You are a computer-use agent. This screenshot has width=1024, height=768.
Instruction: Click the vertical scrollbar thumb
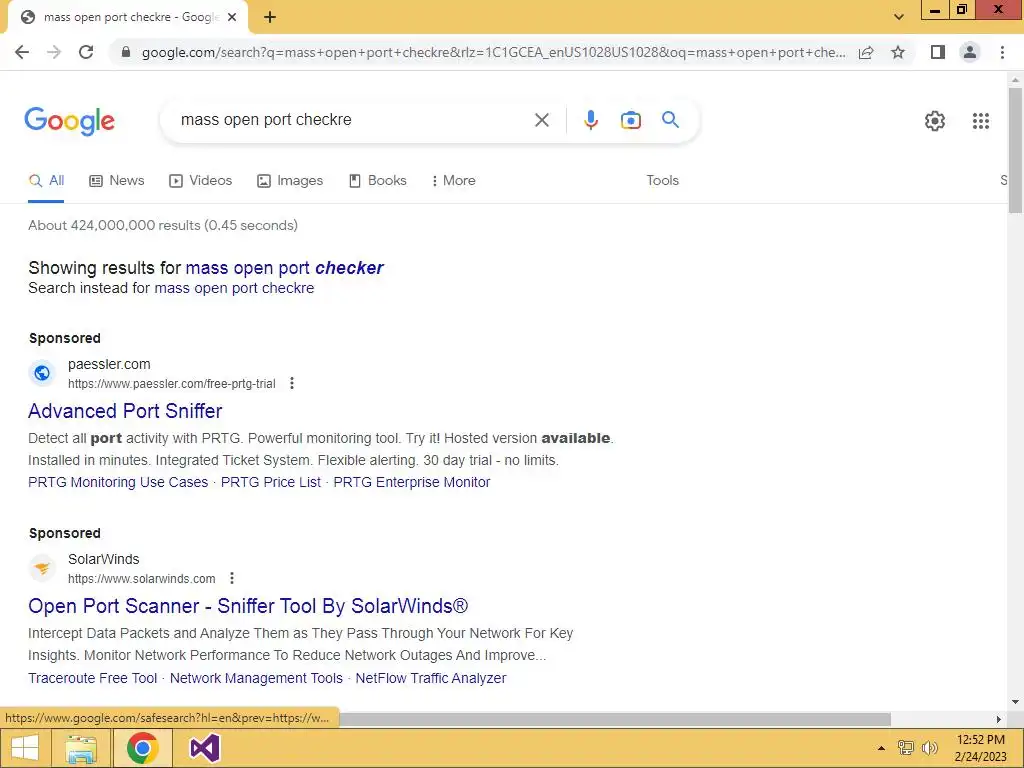(1015, 150)
